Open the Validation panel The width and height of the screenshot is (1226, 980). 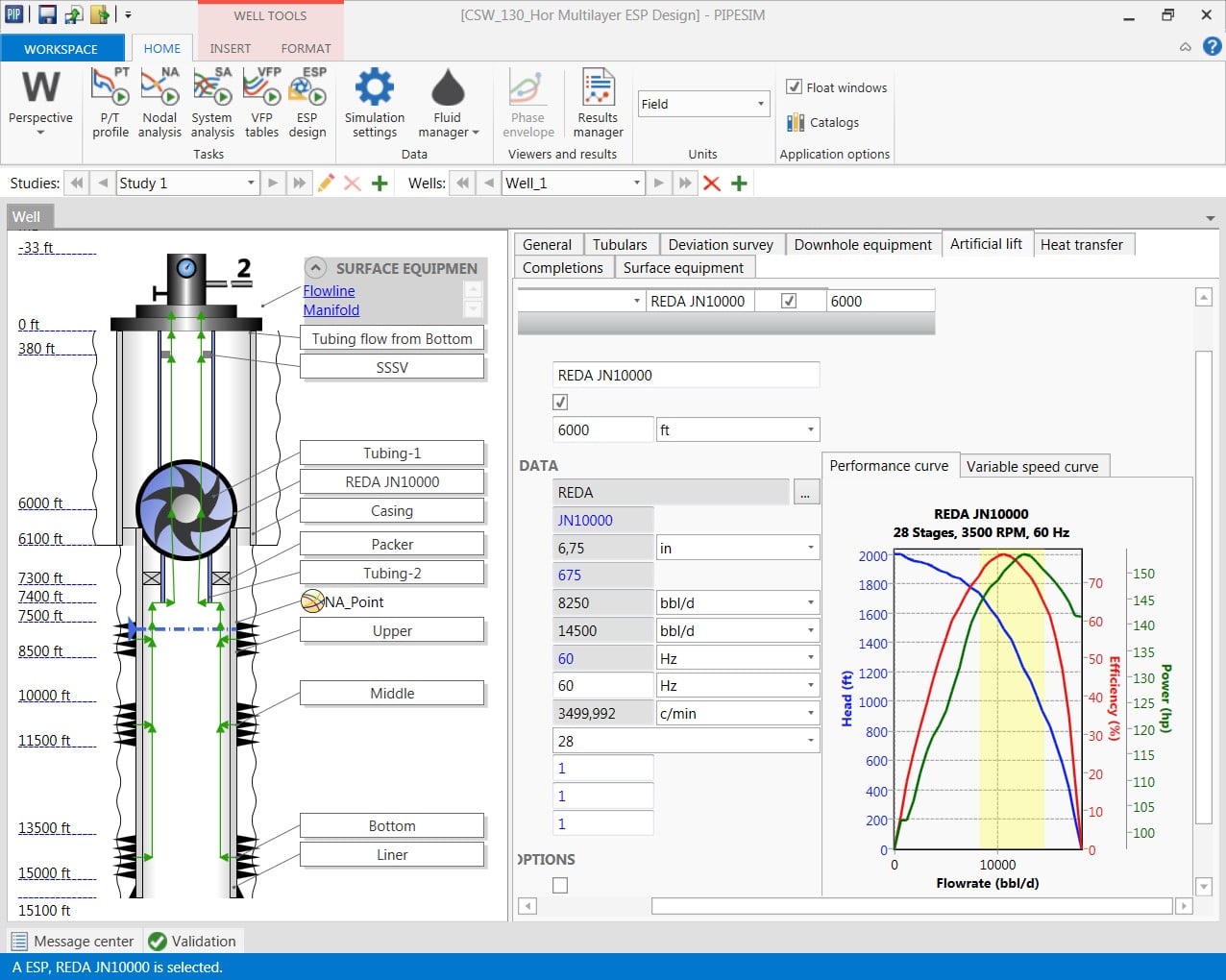[192, 942]
